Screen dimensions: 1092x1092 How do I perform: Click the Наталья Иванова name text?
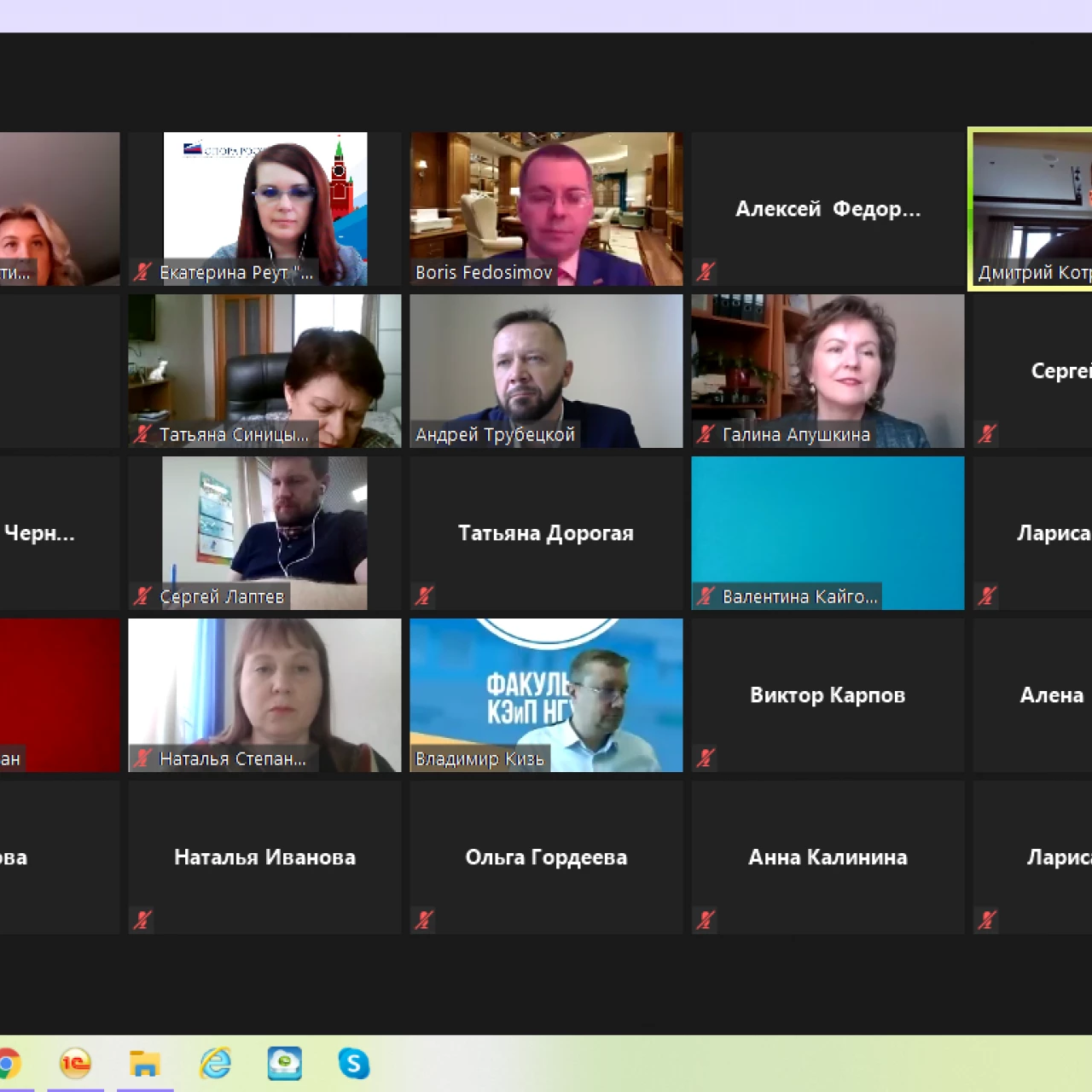pos(264,857)
